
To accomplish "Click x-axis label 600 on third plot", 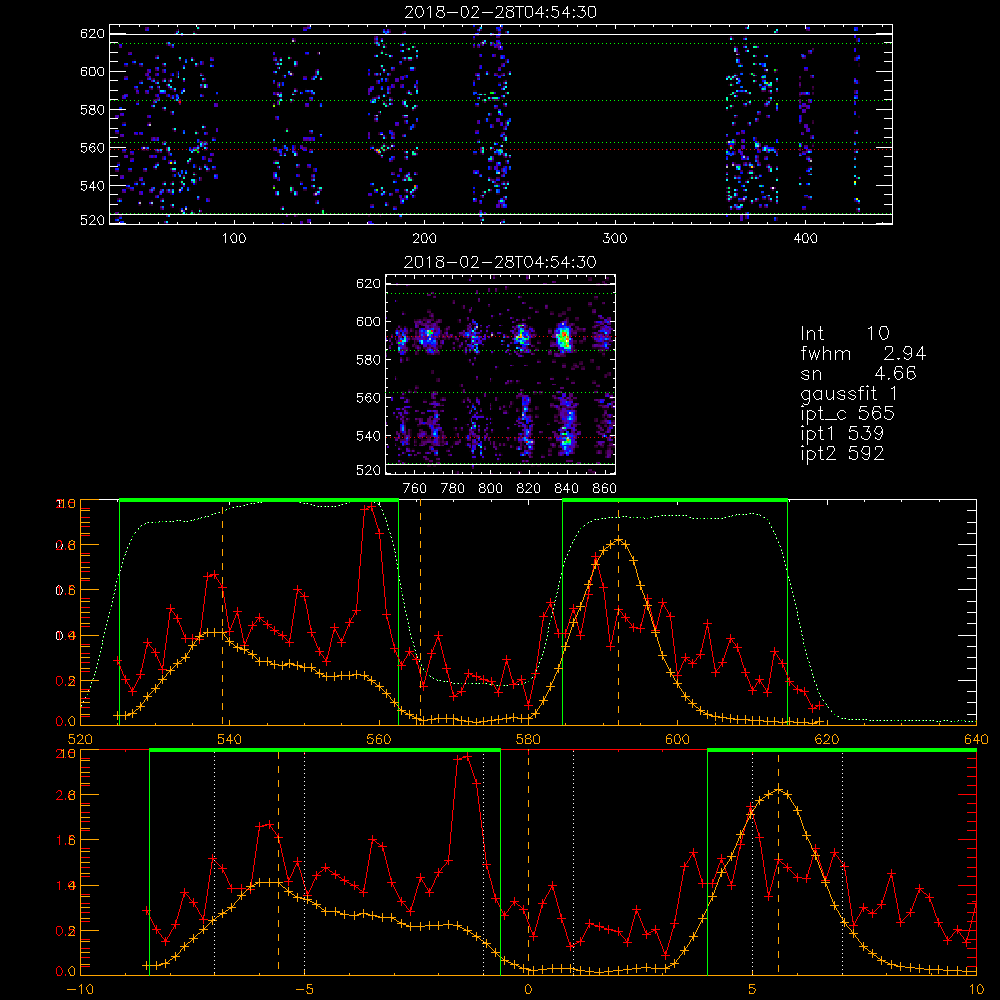I will 677,740.
